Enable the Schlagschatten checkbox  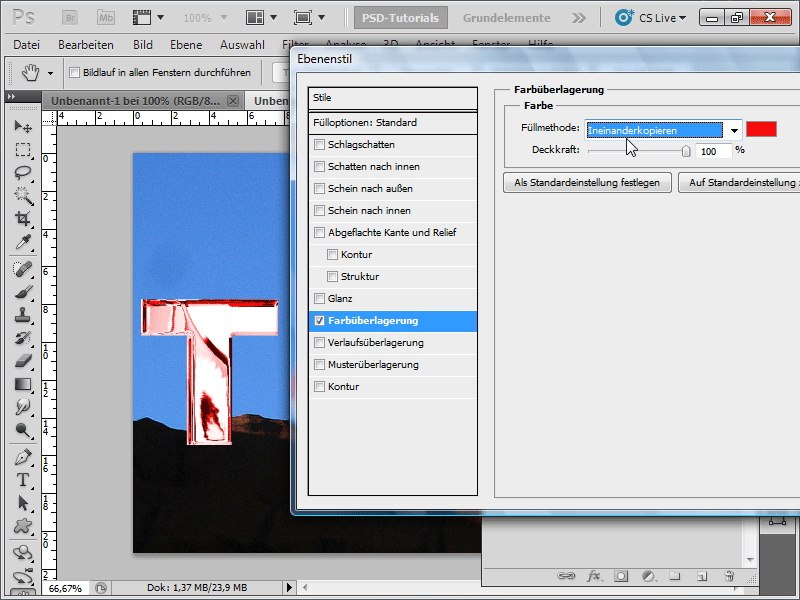pyautogui.click(x=319, y=144)
